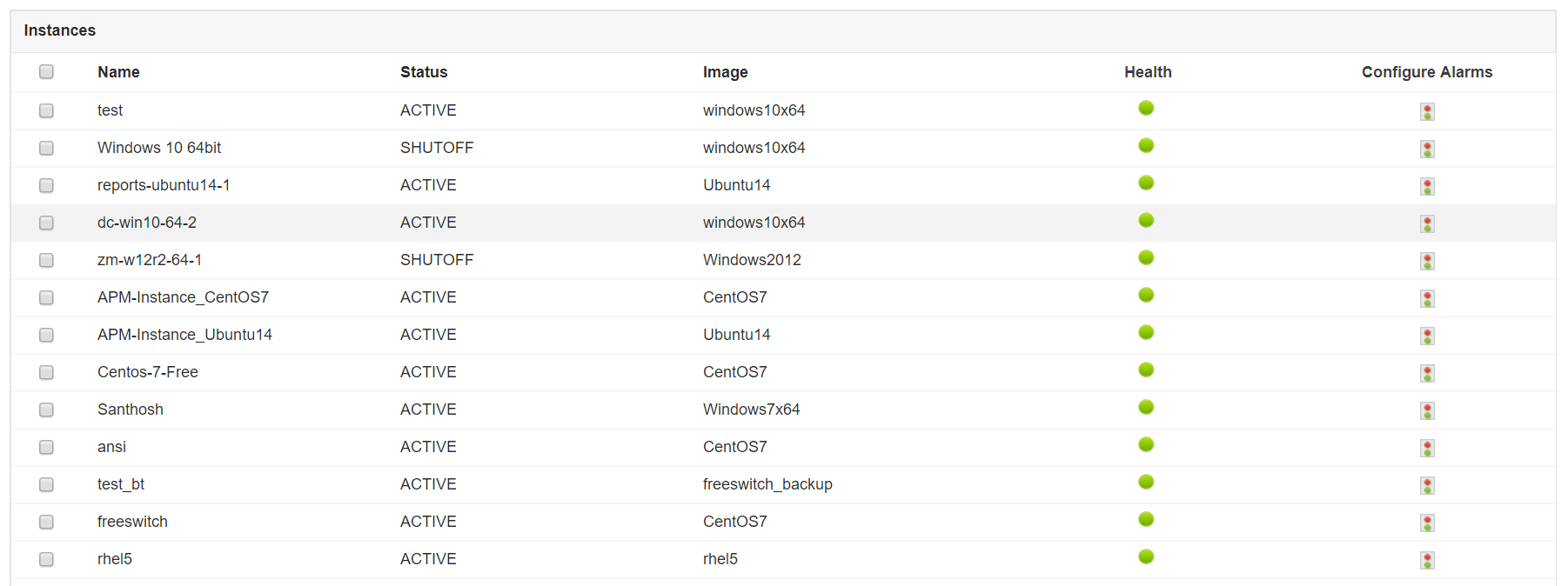Click green health indicator for zm-w12r2-64-1
The width and height of the screenshot is (1568, 586).
(1146, 257)
